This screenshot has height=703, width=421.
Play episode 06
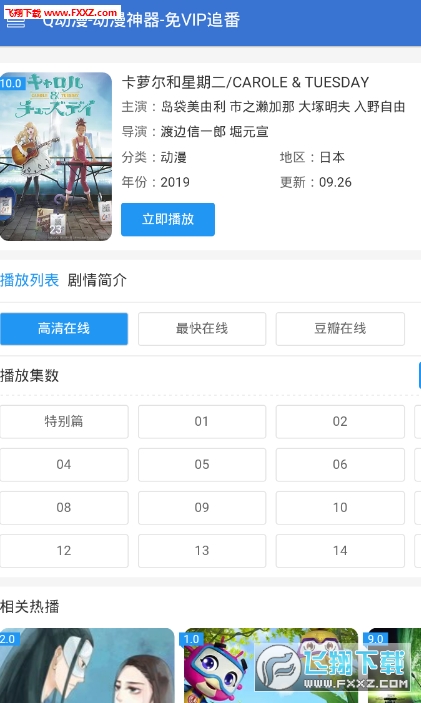pyautogui.click(x=340, y=464)
